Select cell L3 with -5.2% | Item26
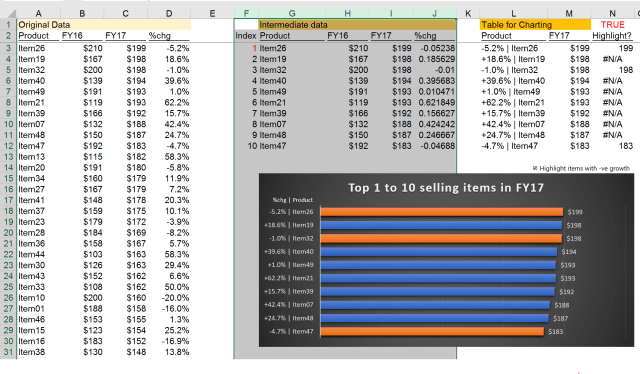Screen dimensions: 640x374 click(513, 48)
